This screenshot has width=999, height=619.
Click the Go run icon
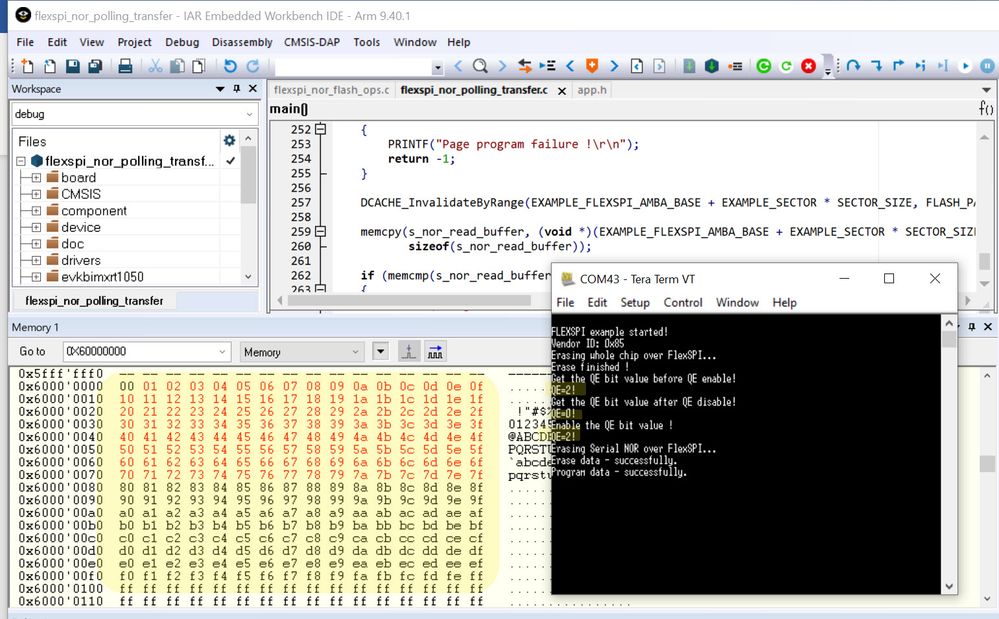[965, 66]
